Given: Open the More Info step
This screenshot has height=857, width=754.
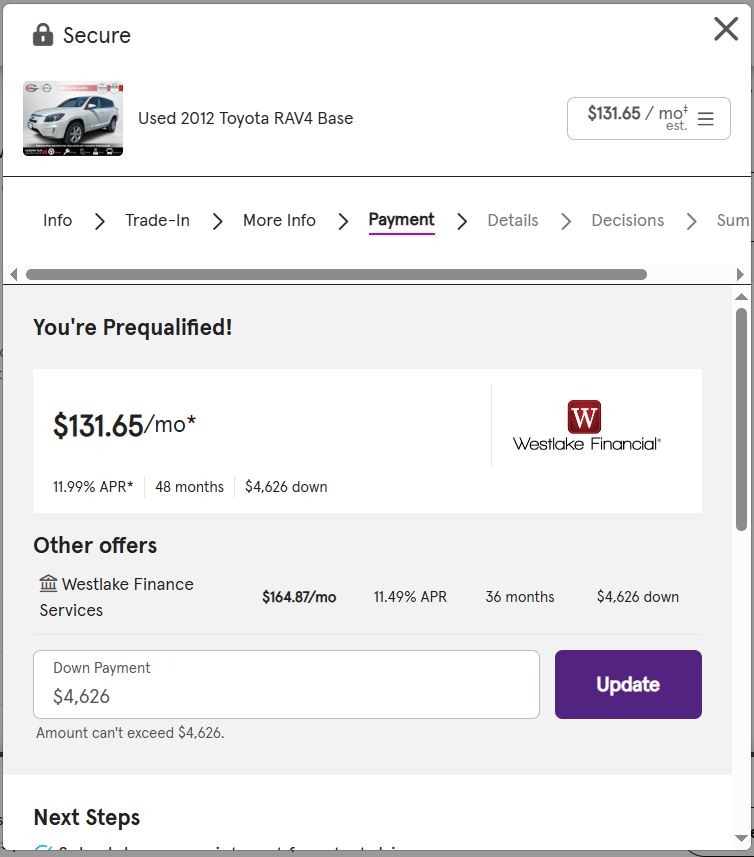Looking at the screenshot, I should click(279, 220).
